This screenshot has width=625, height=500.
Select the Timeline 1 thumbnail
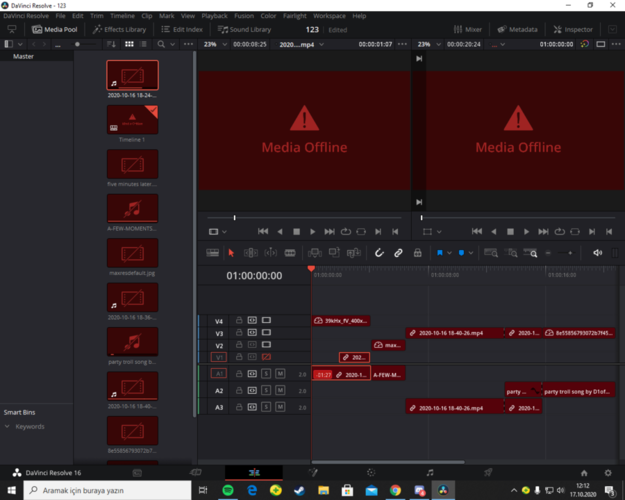132,120
